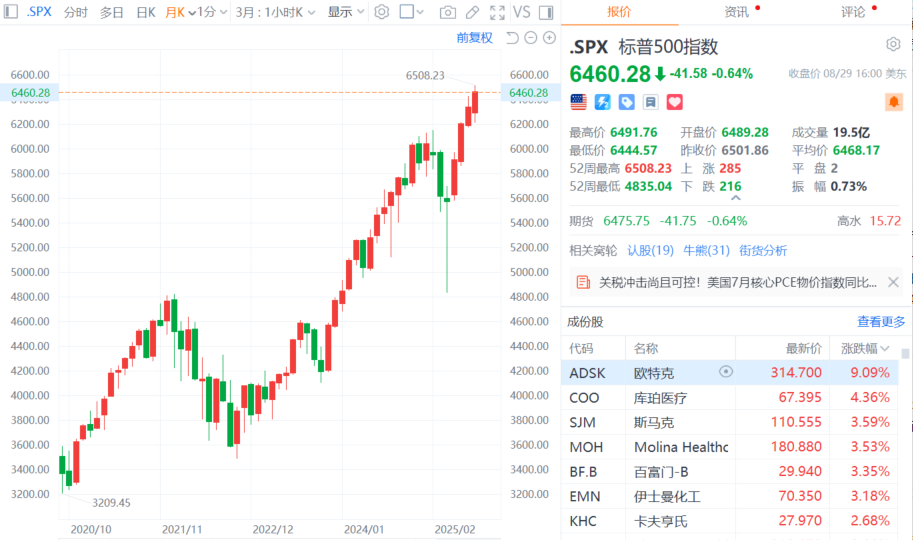Screen dimensions: 913x540
Task: Zoom out the chart with minus icon
Action: [530, 38]
